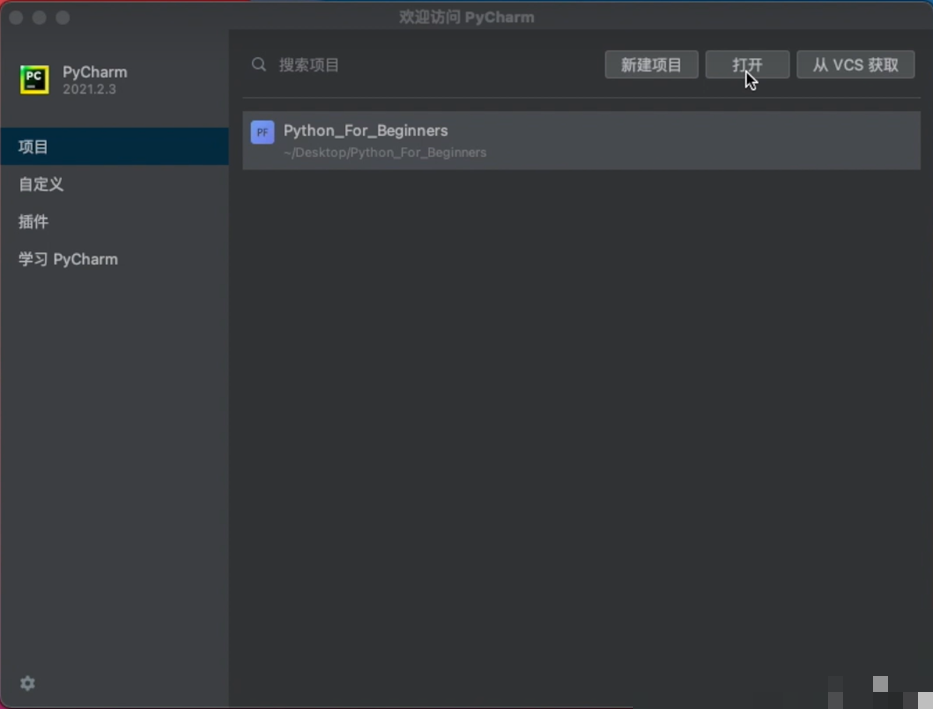Select the 项目 tab in sidebar

click(x=114, y=146)
